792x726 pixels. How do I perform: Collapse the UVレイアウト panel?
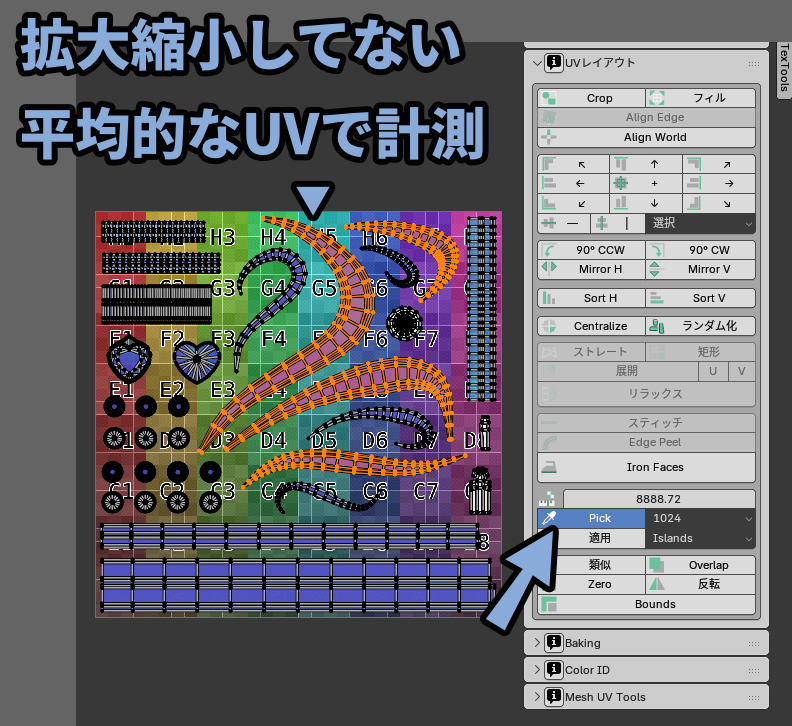pyautogui.click(x=536, y=62)
